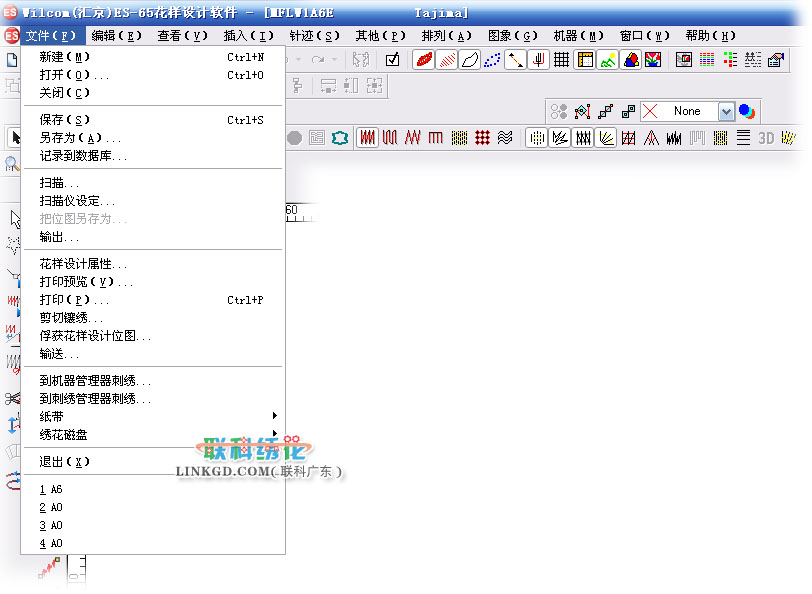Open the None combo box dropdown arrow
Screen dimensions: 812x594
(x=726, y=112)
